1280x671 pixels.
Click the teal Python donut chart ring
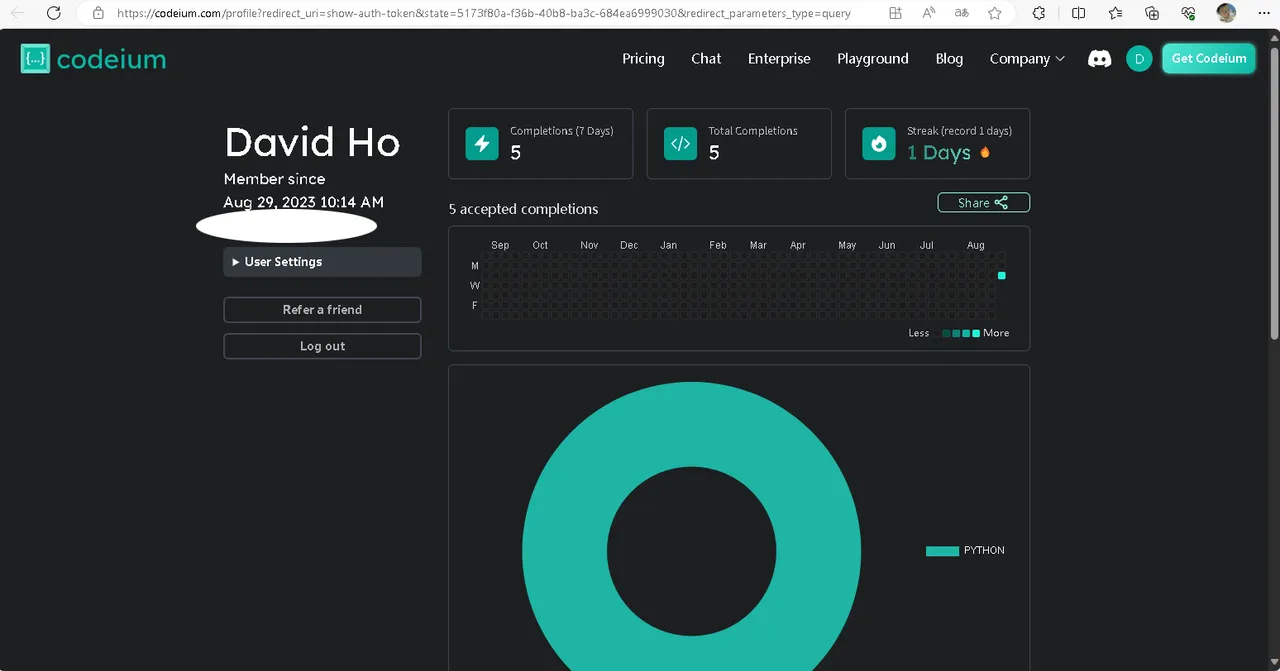point(566,552)
